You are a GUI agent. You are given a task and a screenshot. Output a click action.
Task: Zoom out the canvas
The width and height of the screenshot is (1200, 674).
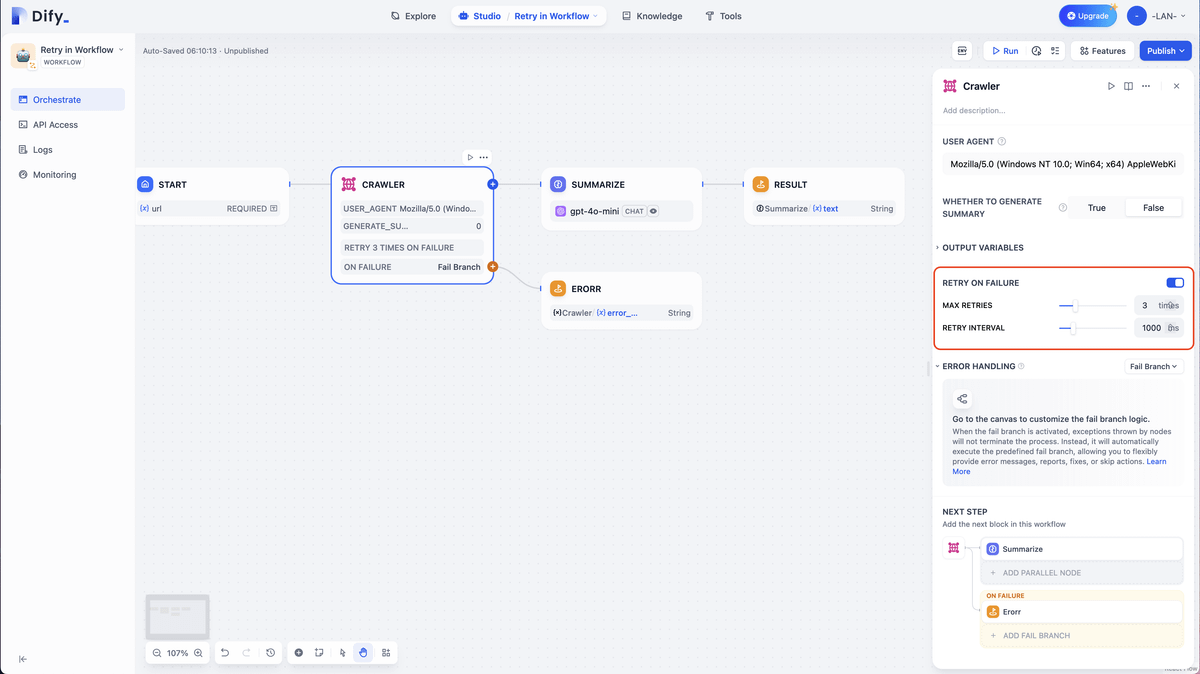(x=157, y=653)
